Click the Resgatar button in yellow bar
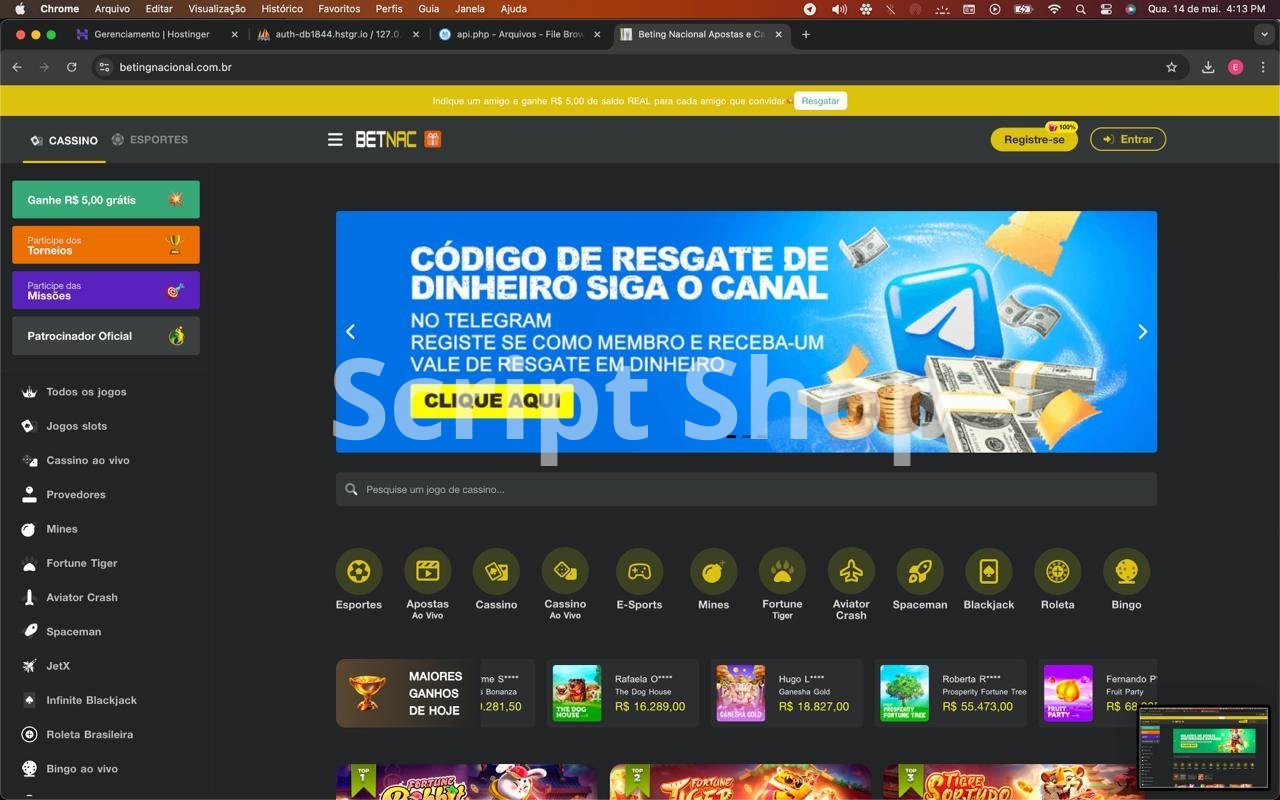The height and width of the screenshot is (800, 1280). pos(820,101)
